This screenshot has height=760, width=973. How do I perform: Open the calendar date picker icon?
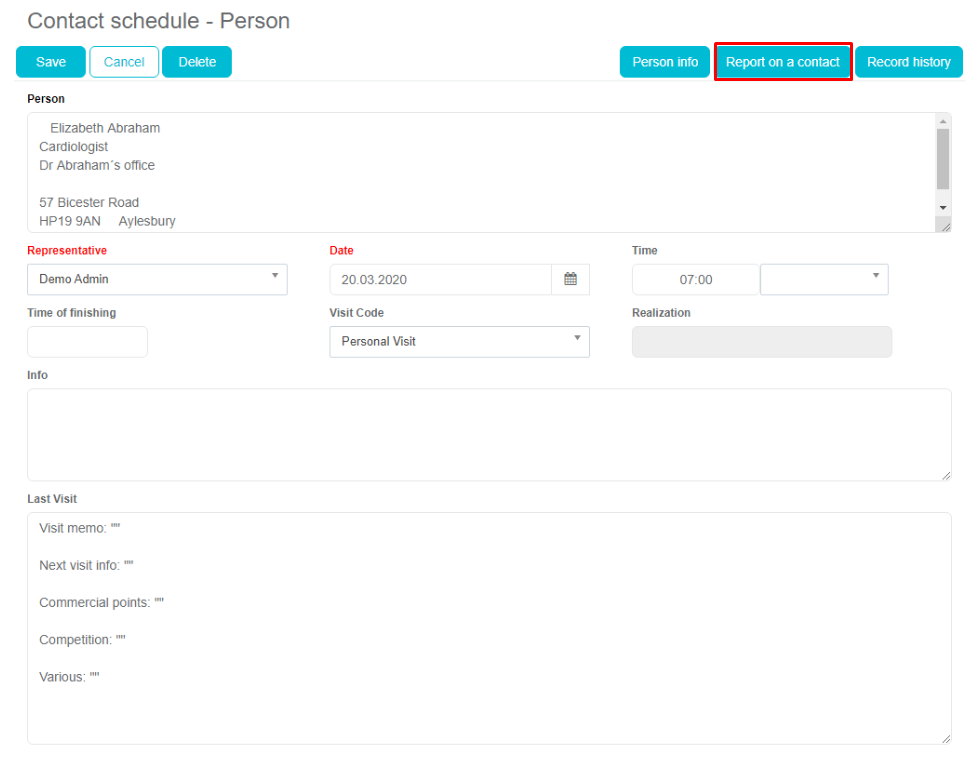click(570, 280)
